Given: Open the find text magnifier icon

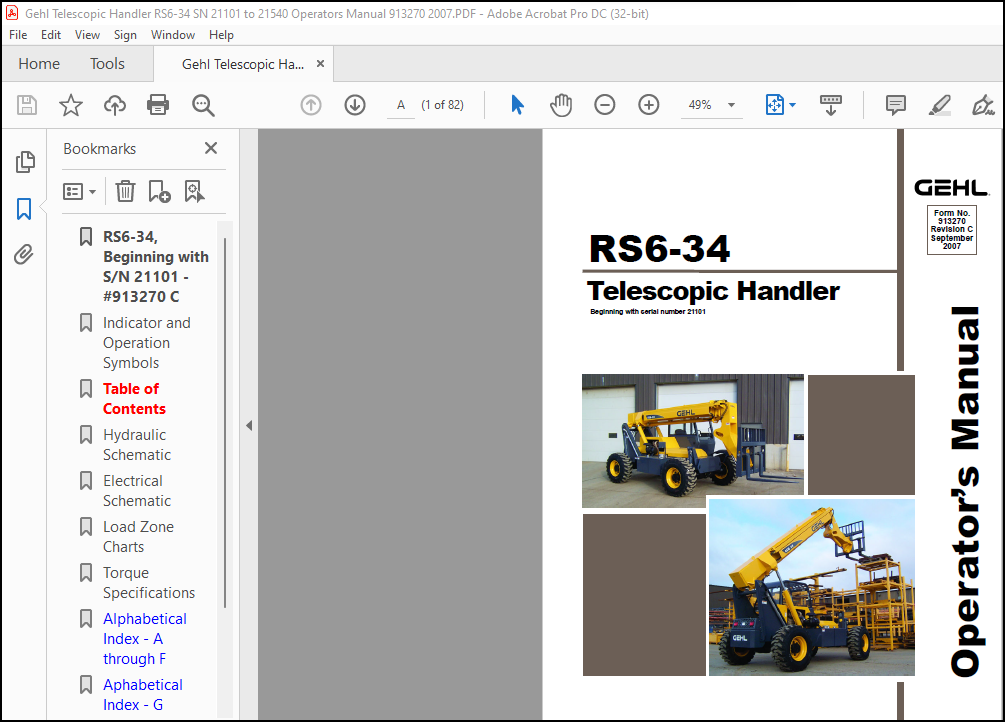Looking at the screenshot, I should [203, 105].
